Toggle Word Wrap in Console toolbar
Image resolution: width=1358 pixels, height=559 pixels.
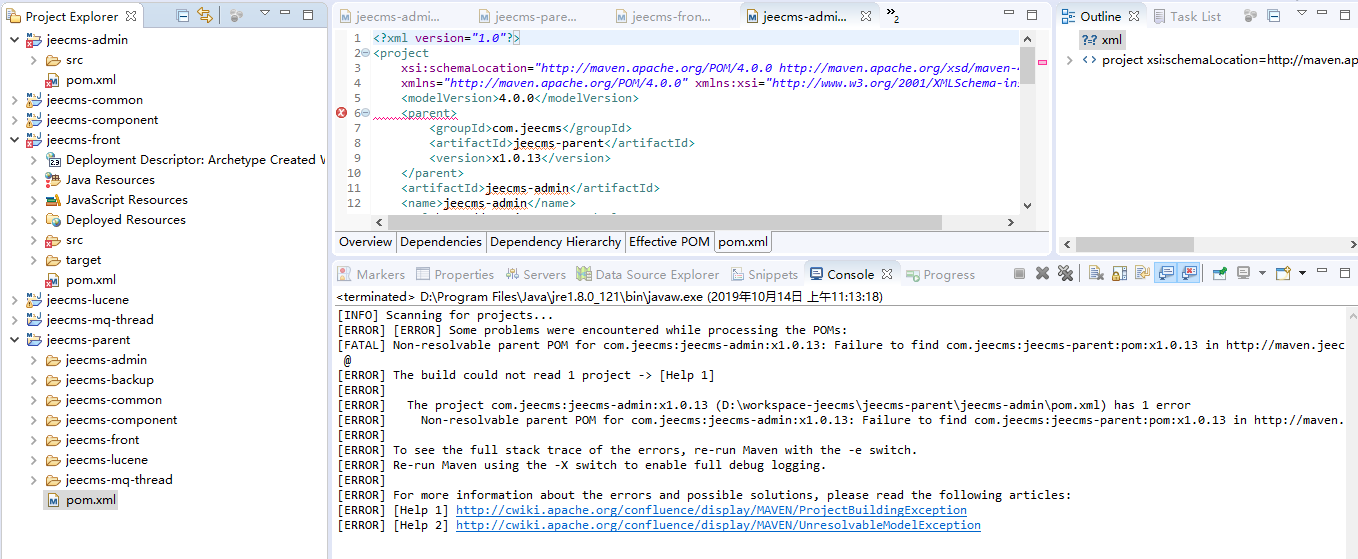coord(1142,273)
